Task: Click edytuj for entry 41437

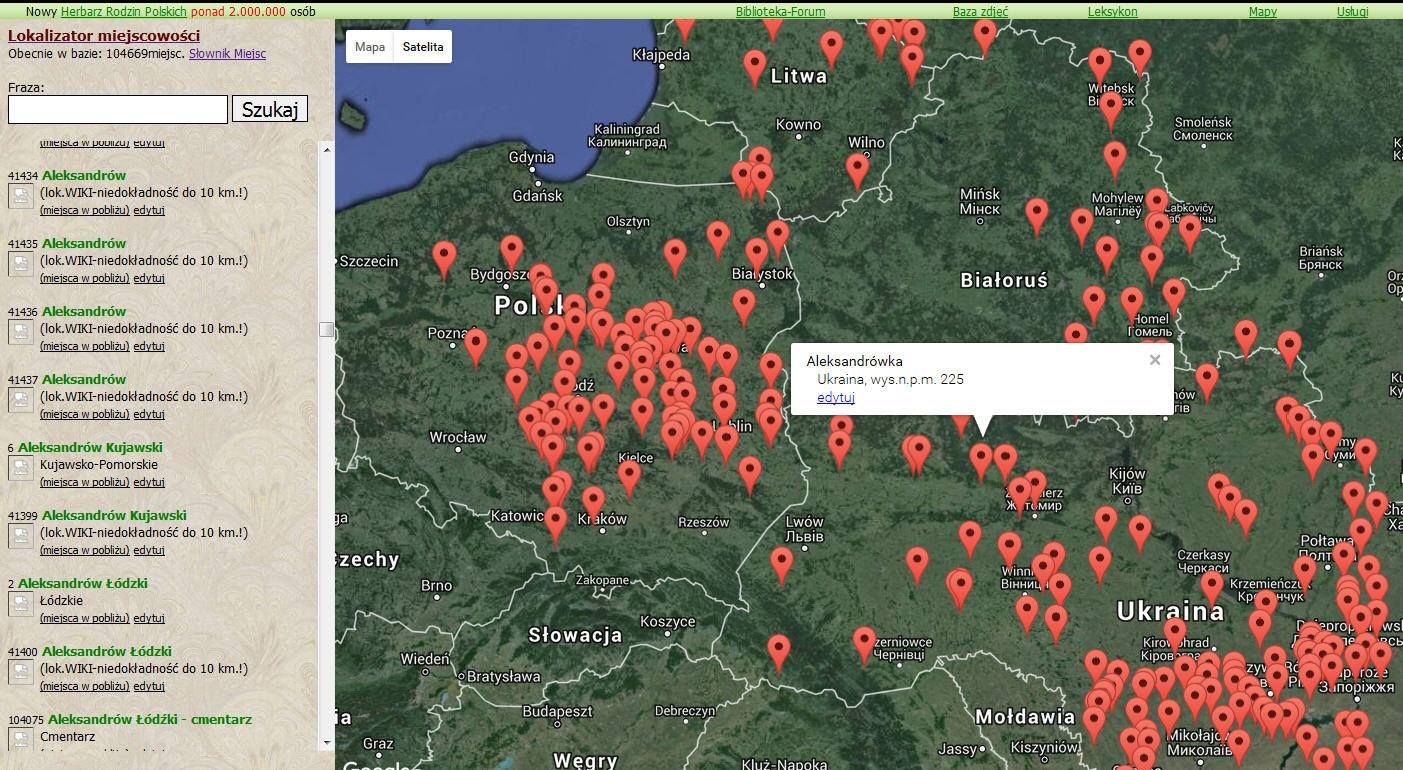Action: pyautogui.click(x=149, y=414)
